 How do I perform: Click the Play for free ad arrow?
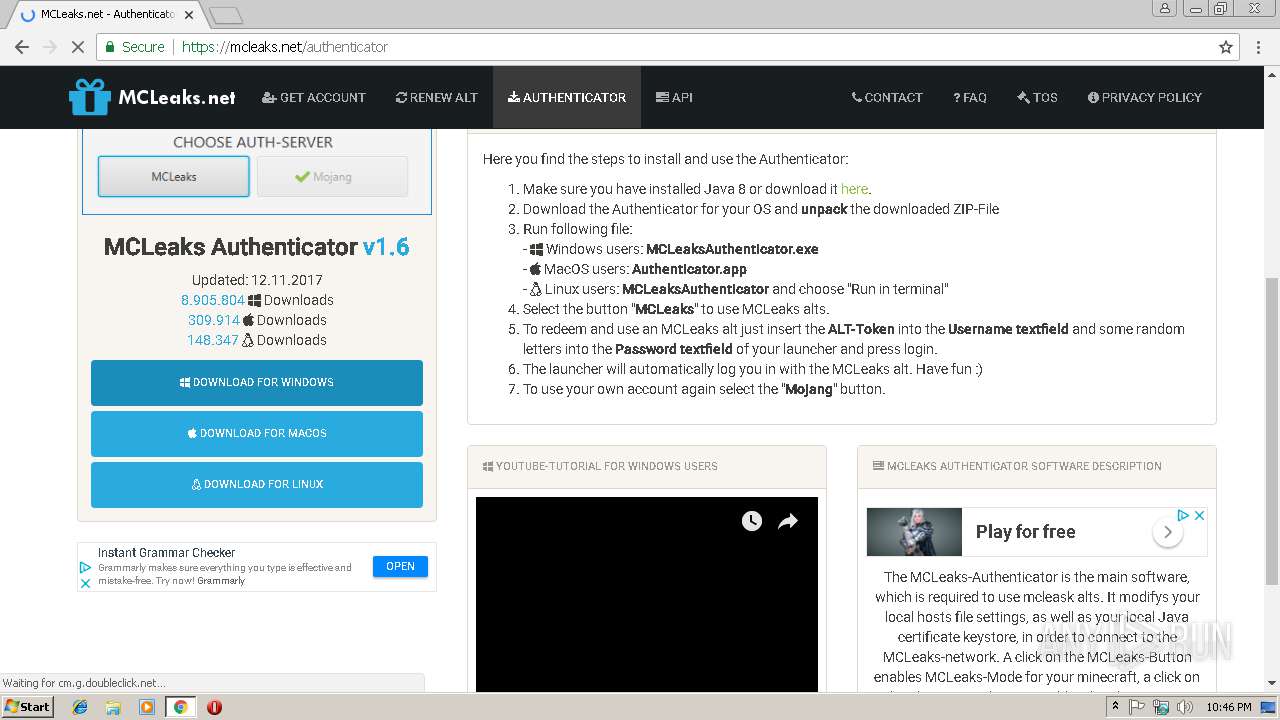point(1167,533)
